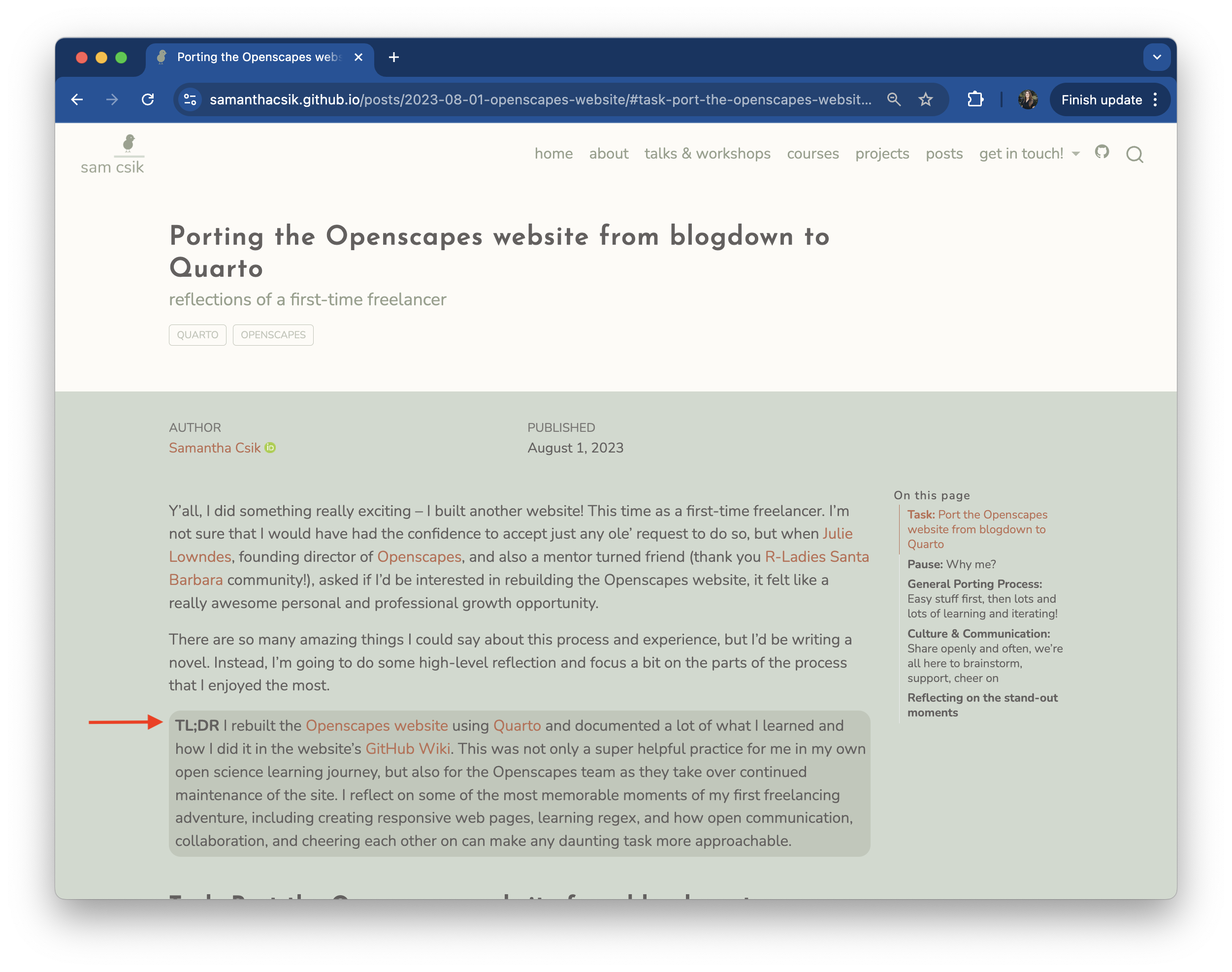Click the browser reload icon

pyautogui.click(x=148, y=99)
